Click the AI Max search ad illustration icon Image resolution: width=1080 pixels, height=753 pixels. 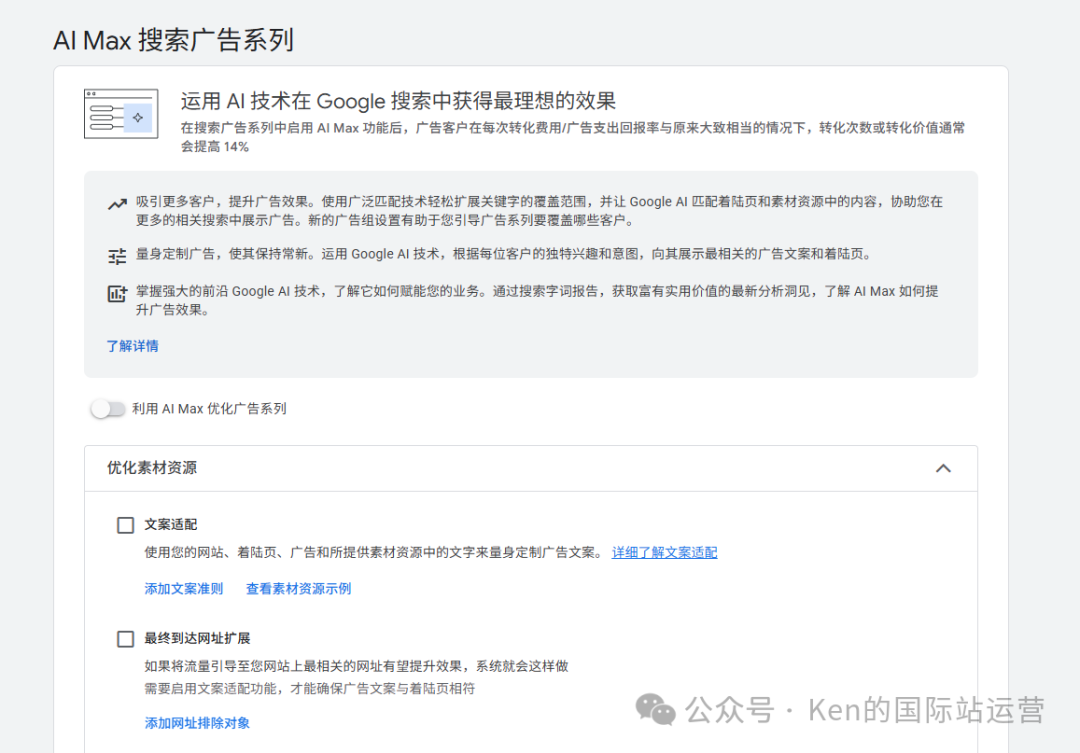[121, 114]
